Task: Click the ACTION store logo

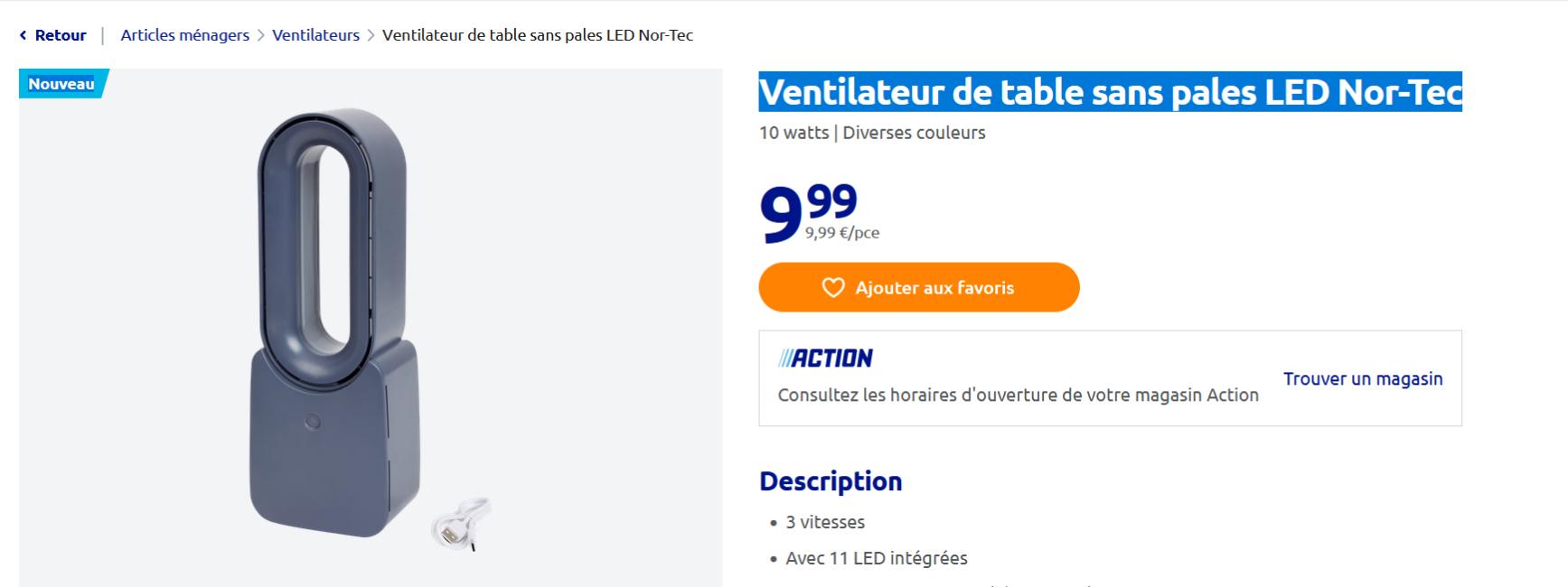Action: tap(825, 357)
